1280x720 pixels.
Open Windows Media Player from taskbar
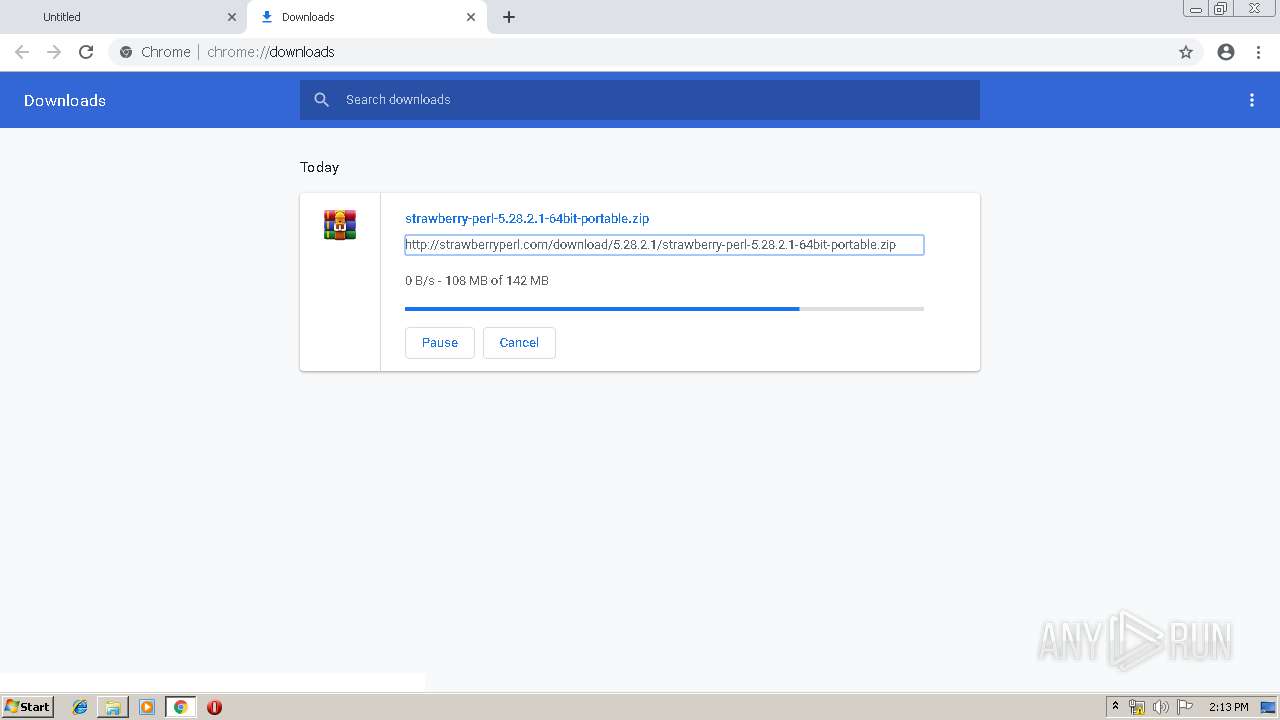(147, 707)
